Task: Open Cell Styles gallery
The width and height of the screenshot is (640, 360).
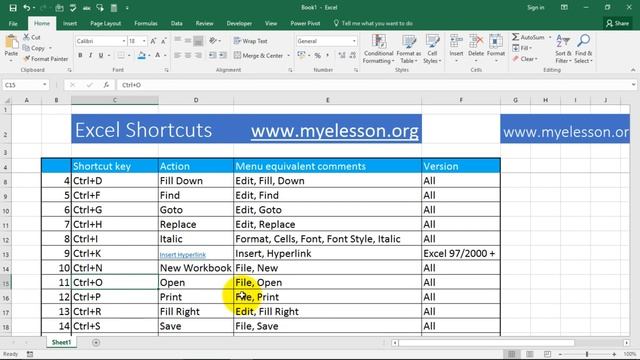Action: click(432, 49)
